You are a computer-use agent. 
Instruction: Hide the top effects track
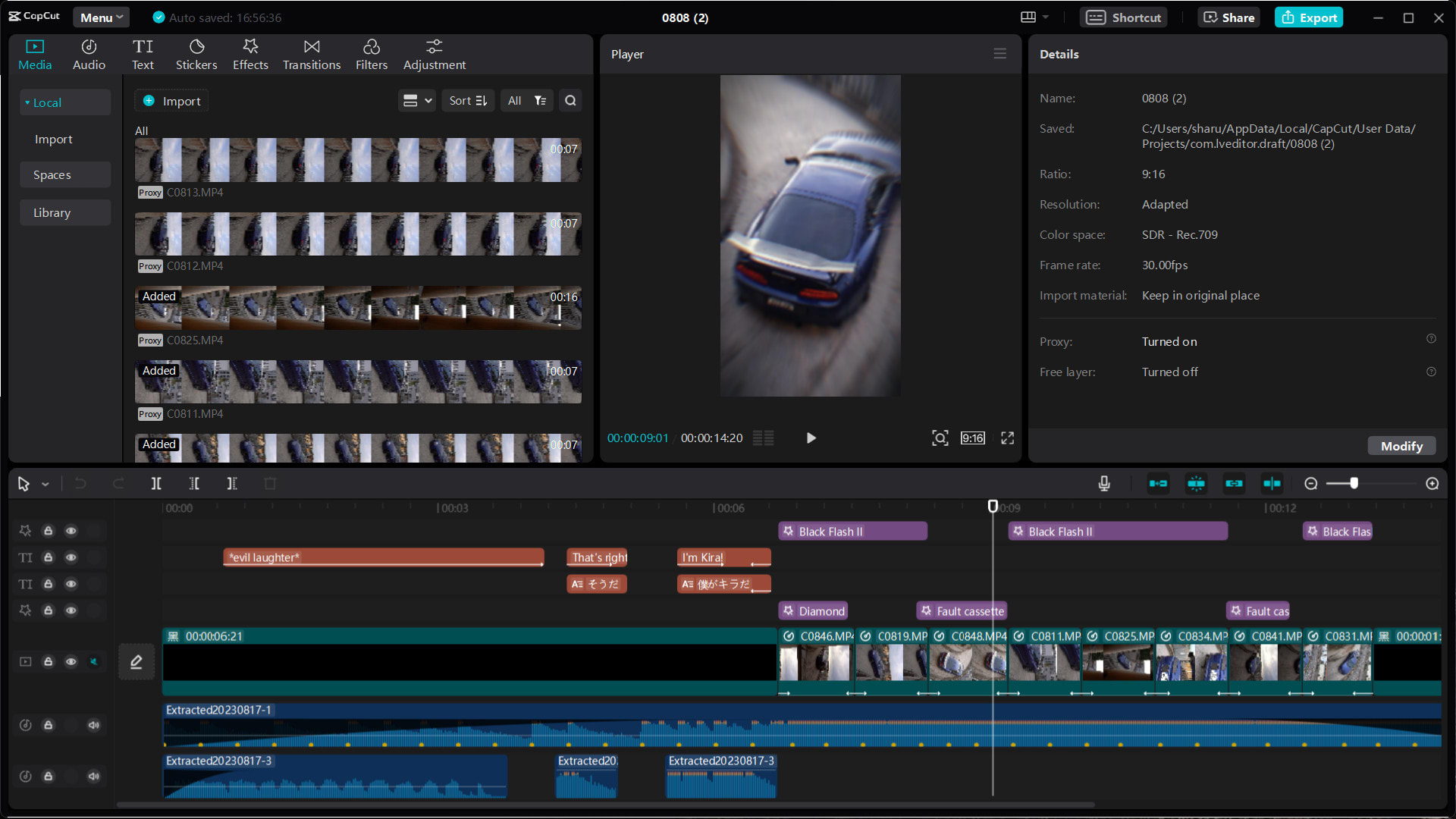click(x=71, y=531)
